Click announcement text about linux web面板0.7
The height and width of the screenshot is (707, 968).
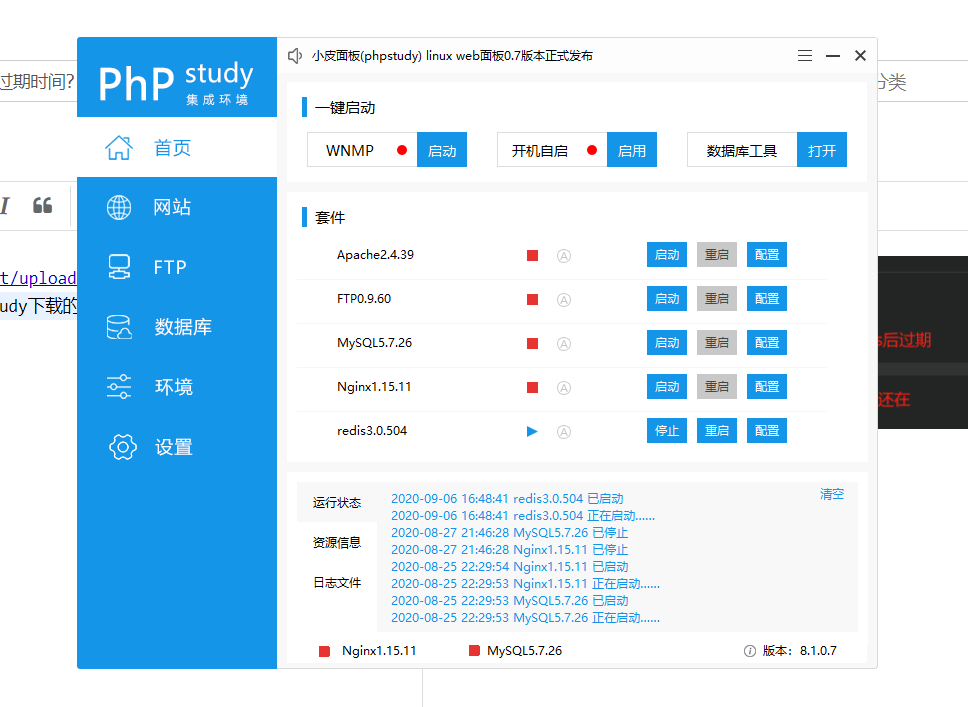pyautogui.click(x=452, y=56)
